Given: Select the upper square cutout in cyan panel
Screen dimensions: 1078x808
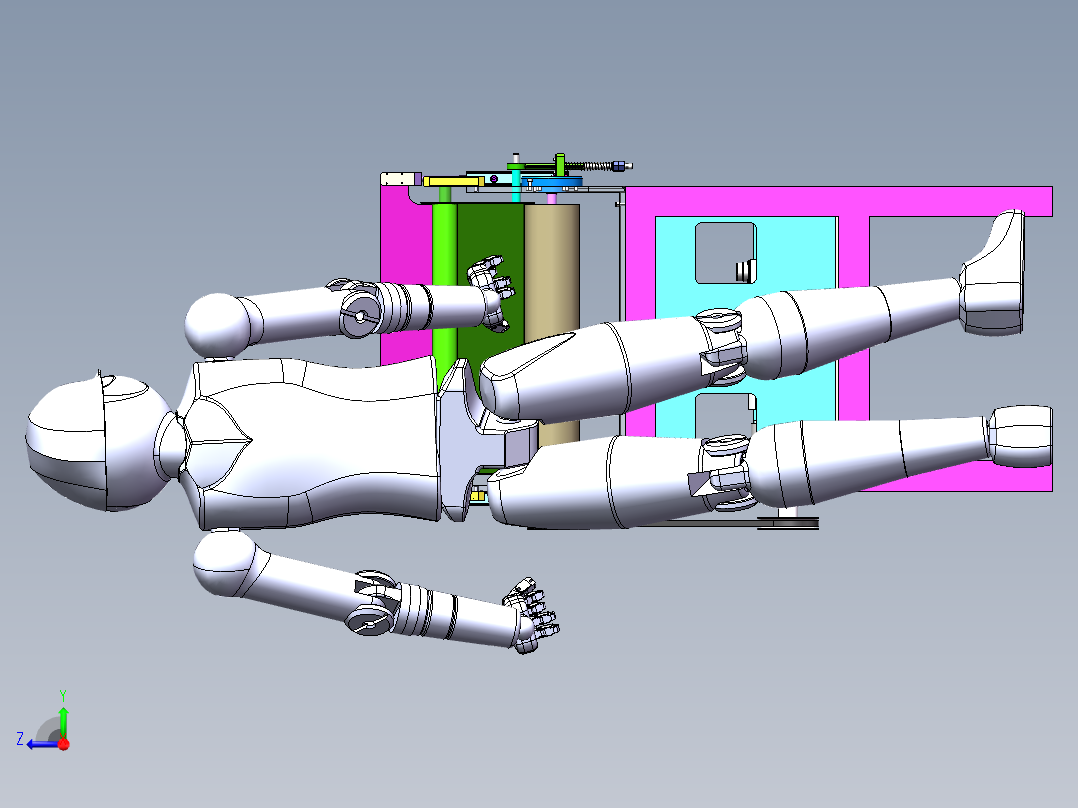Looking at the screenshot, I should [x=726, y=252].
